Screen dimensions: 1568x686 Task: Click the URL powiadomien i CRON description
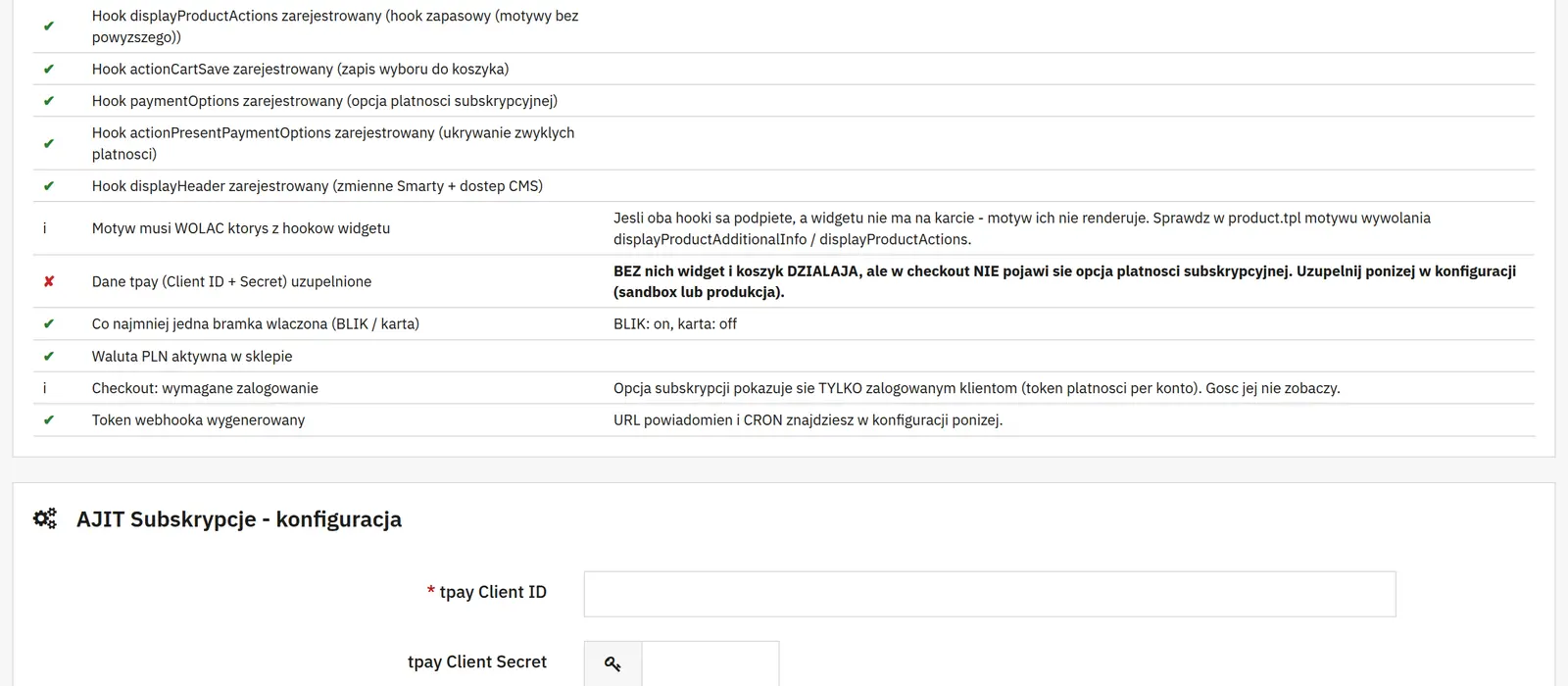coord(808,420)
